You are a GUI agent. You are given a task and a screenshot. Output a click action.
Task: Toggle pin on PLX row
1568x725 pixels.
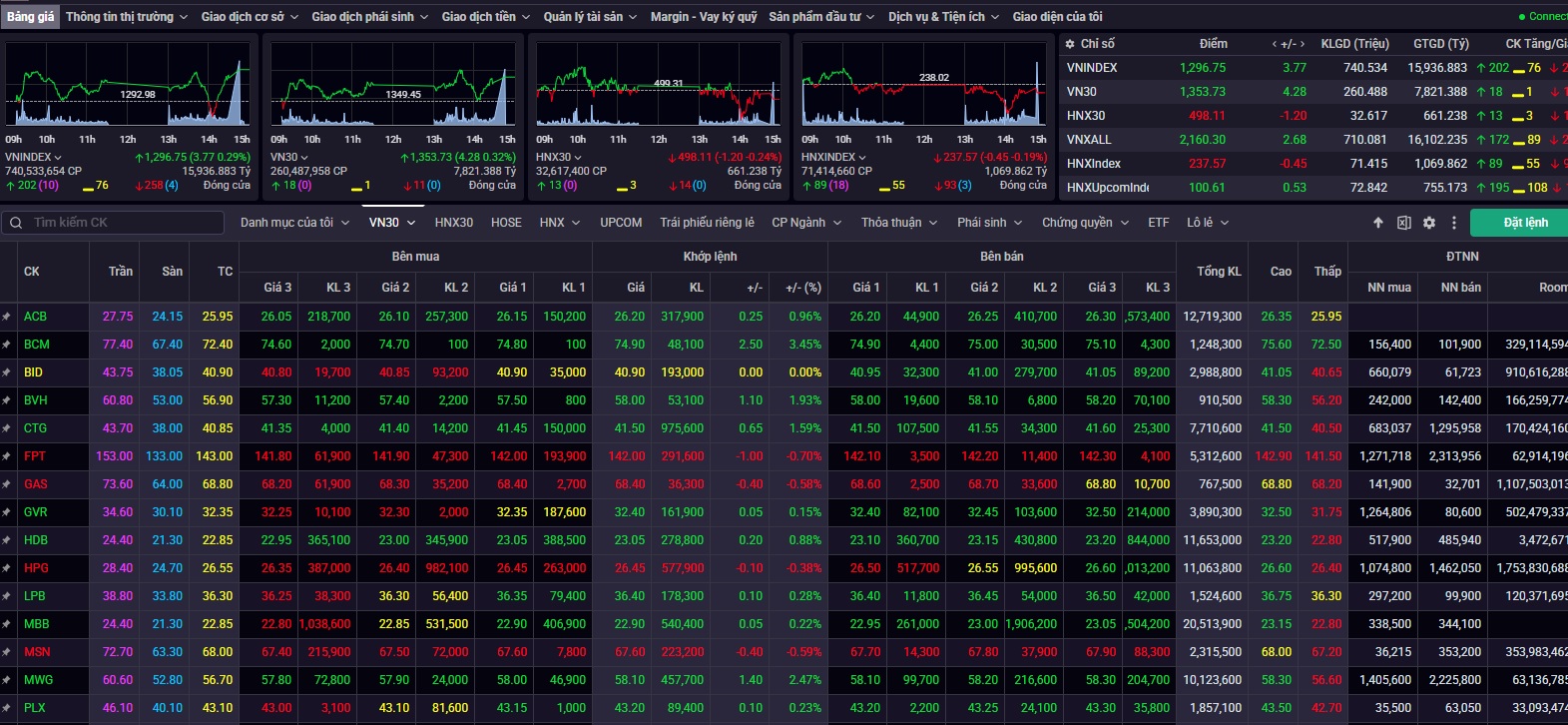pos(7,708)
